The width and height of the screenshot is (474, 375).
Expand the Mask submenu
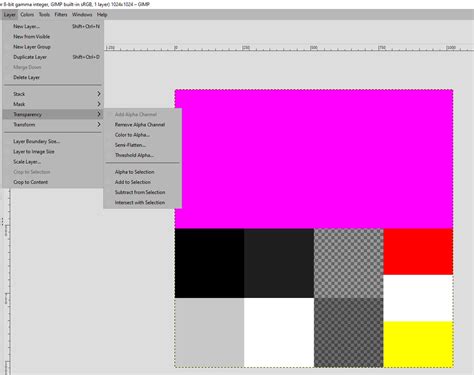(53, 104)
